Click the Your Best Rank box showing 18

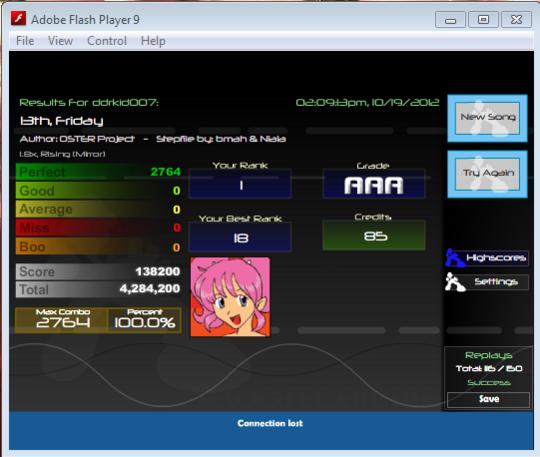(240, 237)
